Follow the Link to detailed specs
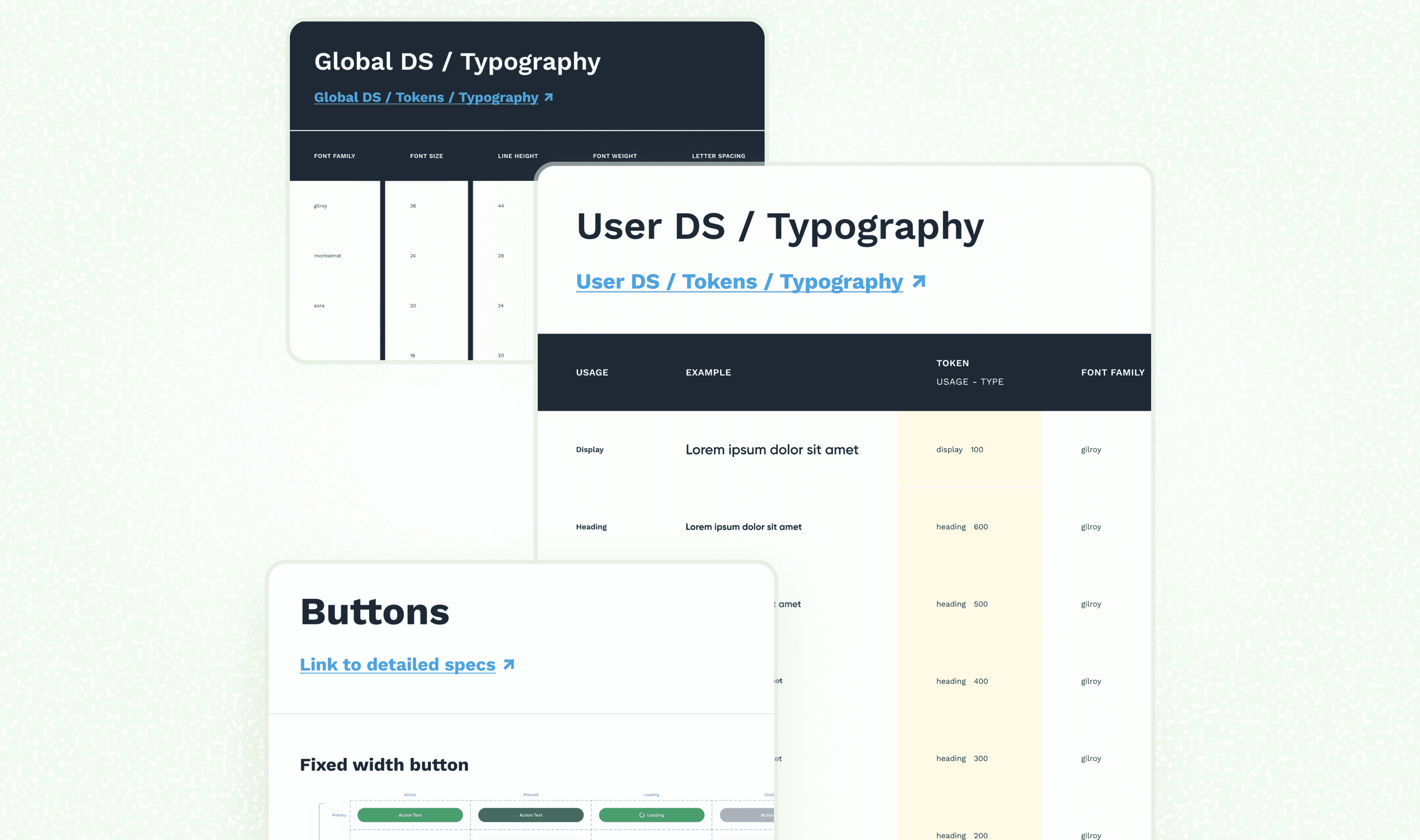Viewport: 1420px width, 840px height. click(397, 665)
